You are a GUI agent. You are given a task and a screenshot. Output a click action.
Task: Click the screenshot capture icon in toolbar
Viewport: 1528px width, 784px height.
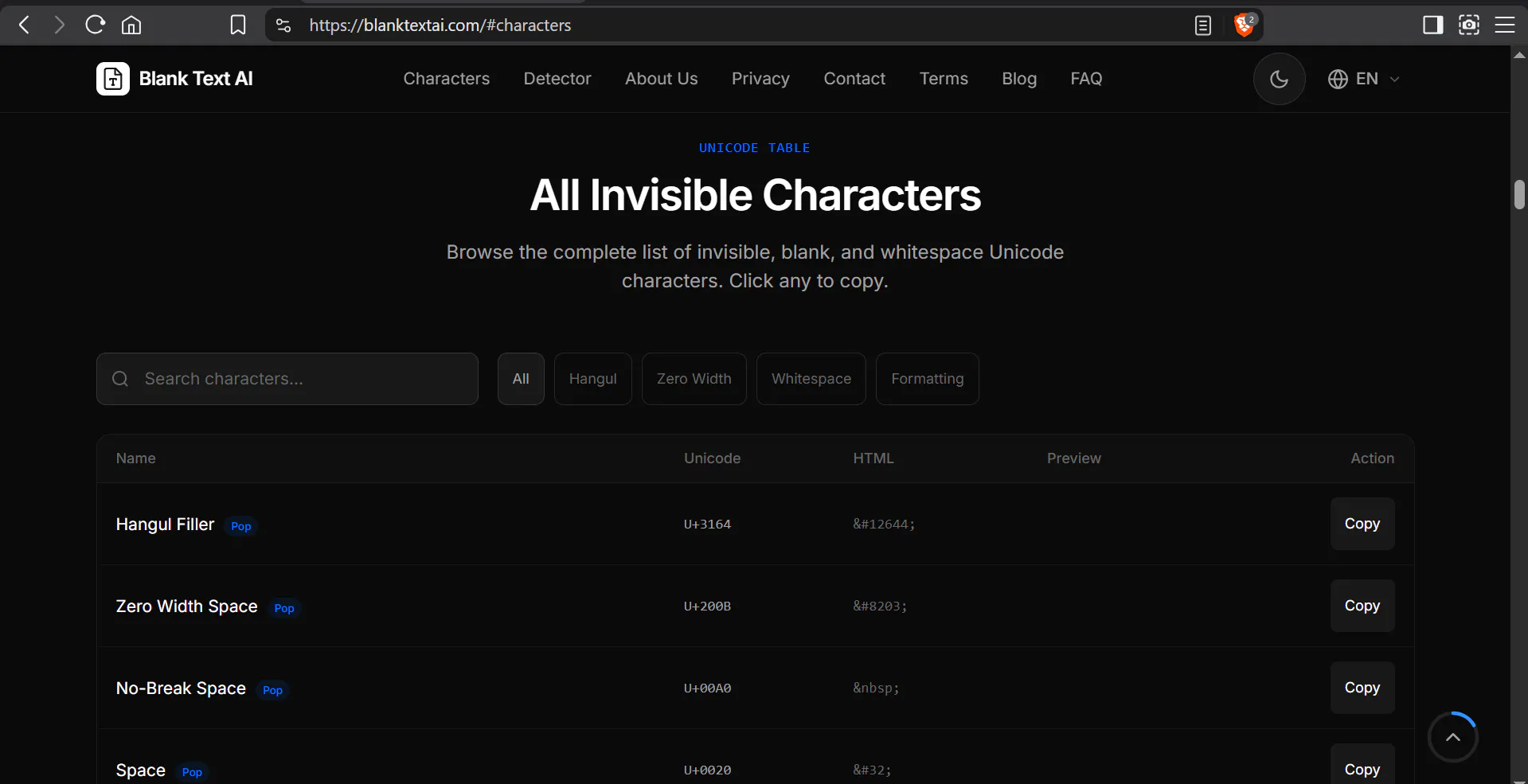(1468, 25)
